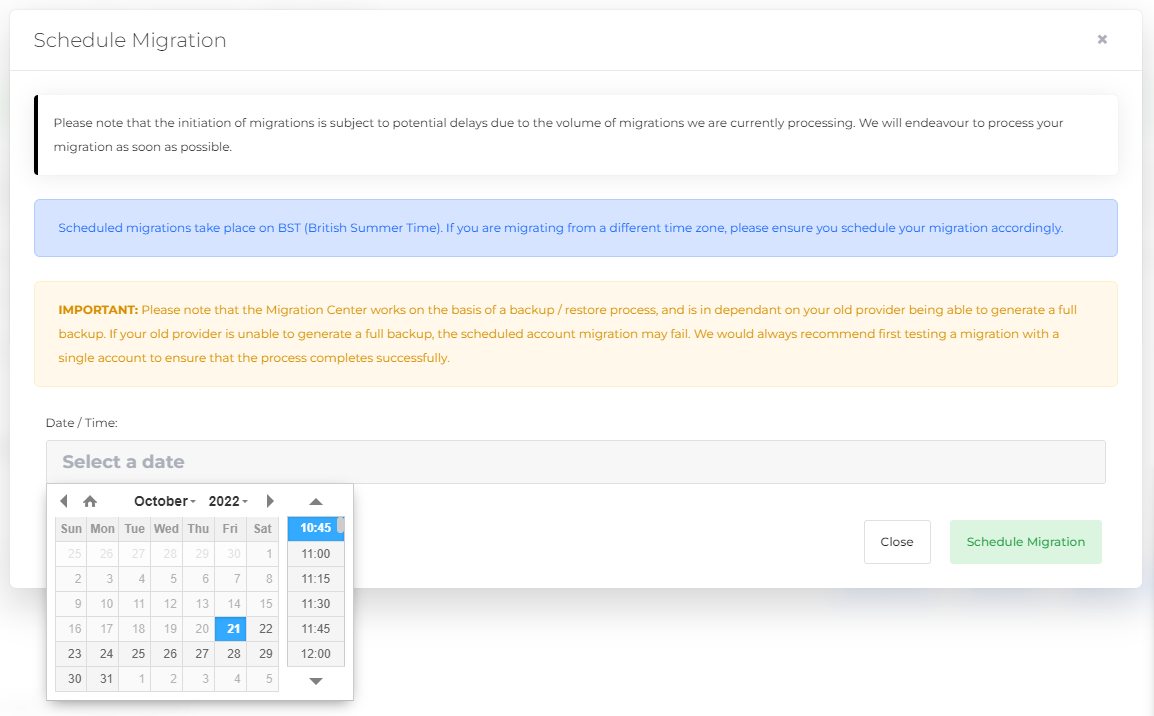Select October 30 in calendar

[71, 678]
